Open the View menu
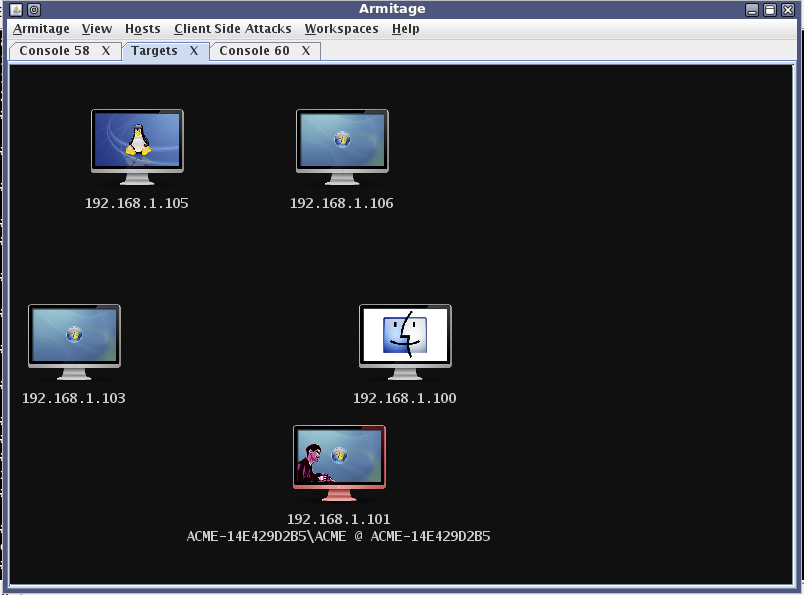The height and width of the screenshot is (595, 804). (97, 29)
